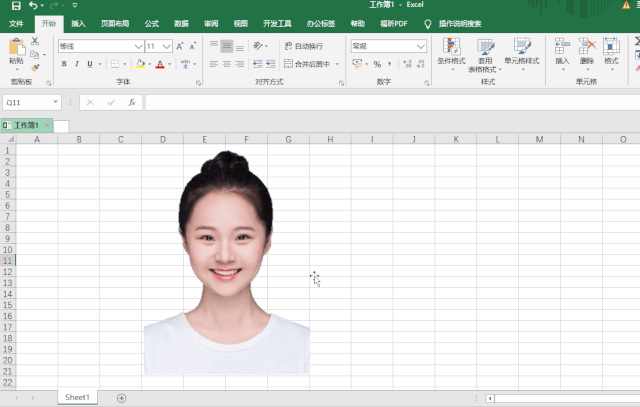Add a new sheet with plus button
640x407 pixels.
(x=122, y=397)
